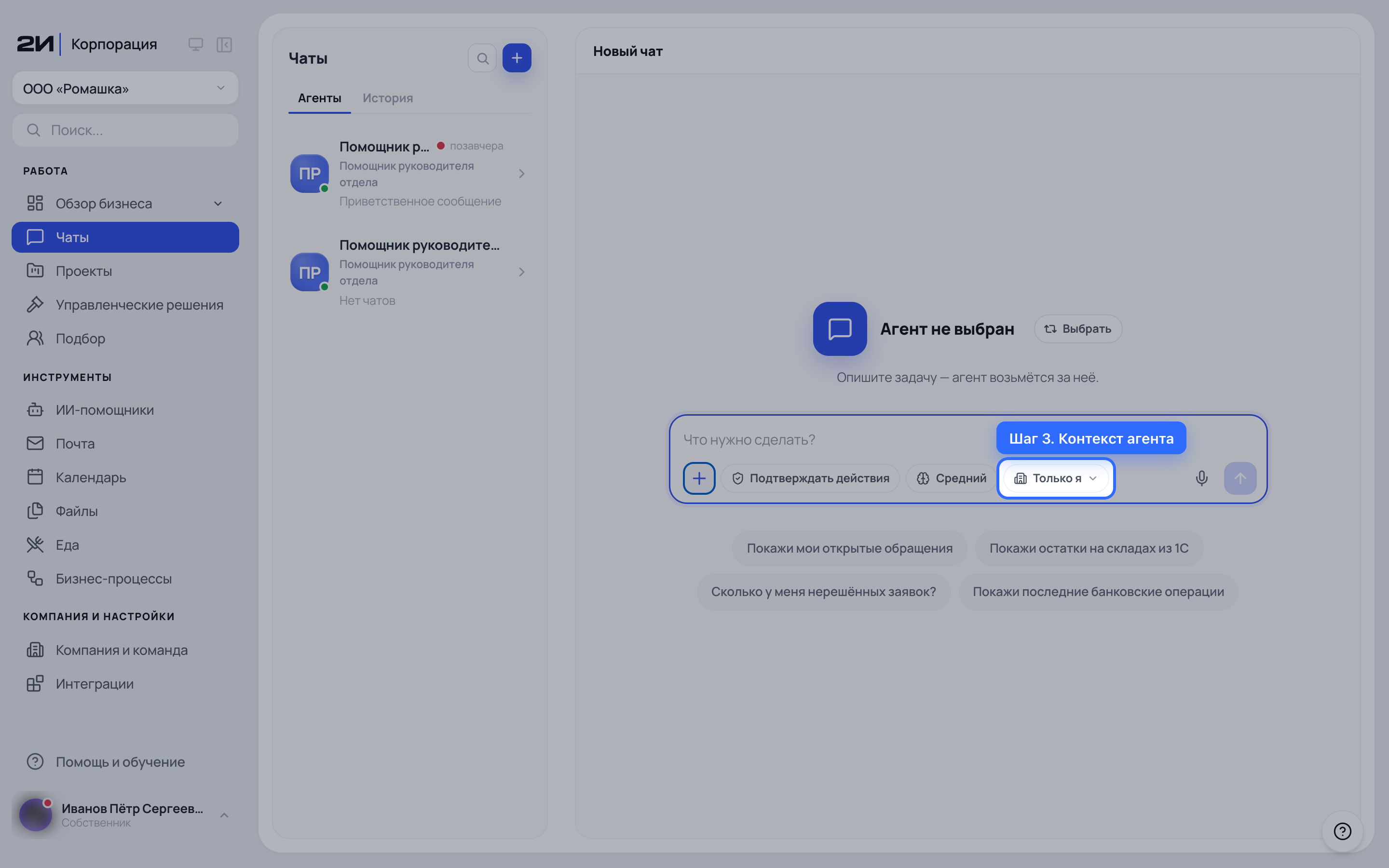Viewport: 1389px width, 868px height.
Task: Switch to the История tab
Action: (387, 98)
